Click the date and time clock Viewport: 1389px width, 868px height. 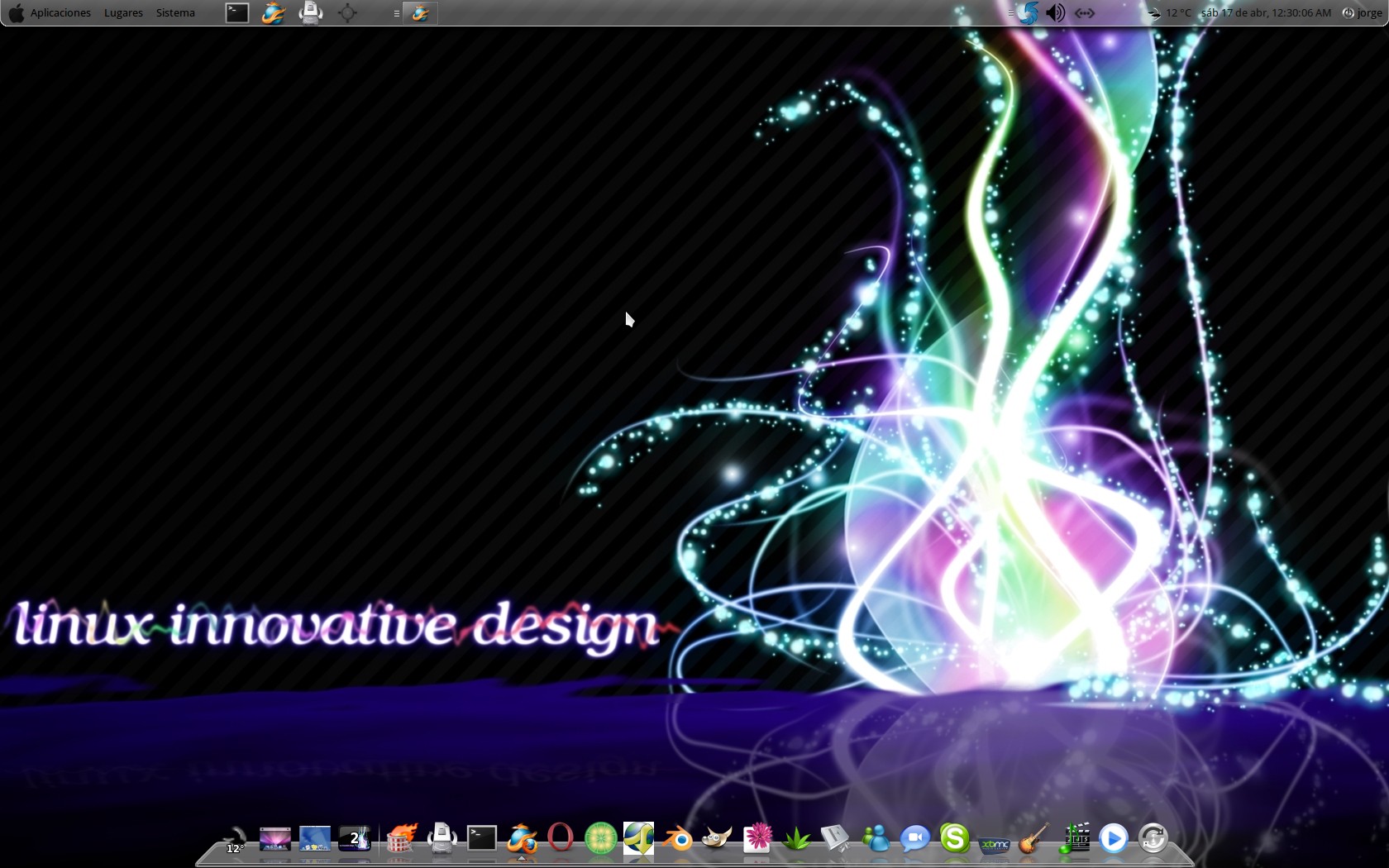click(x=1266, y=12)
